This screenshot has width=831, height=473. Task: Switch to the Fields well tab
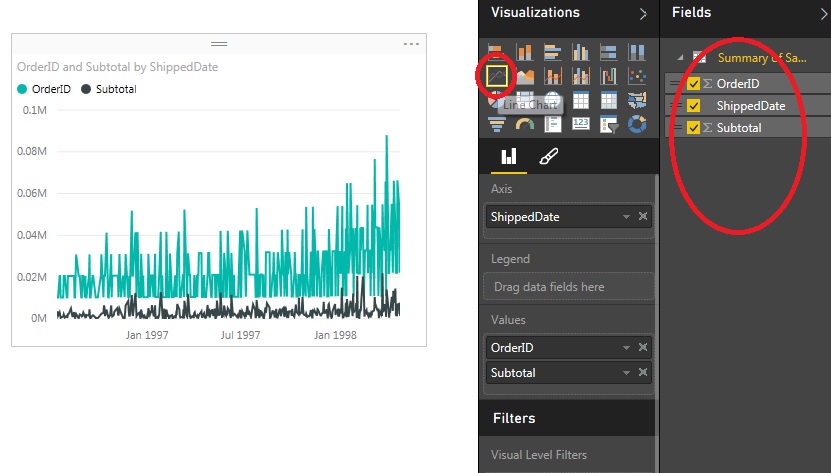coord(509,156)
